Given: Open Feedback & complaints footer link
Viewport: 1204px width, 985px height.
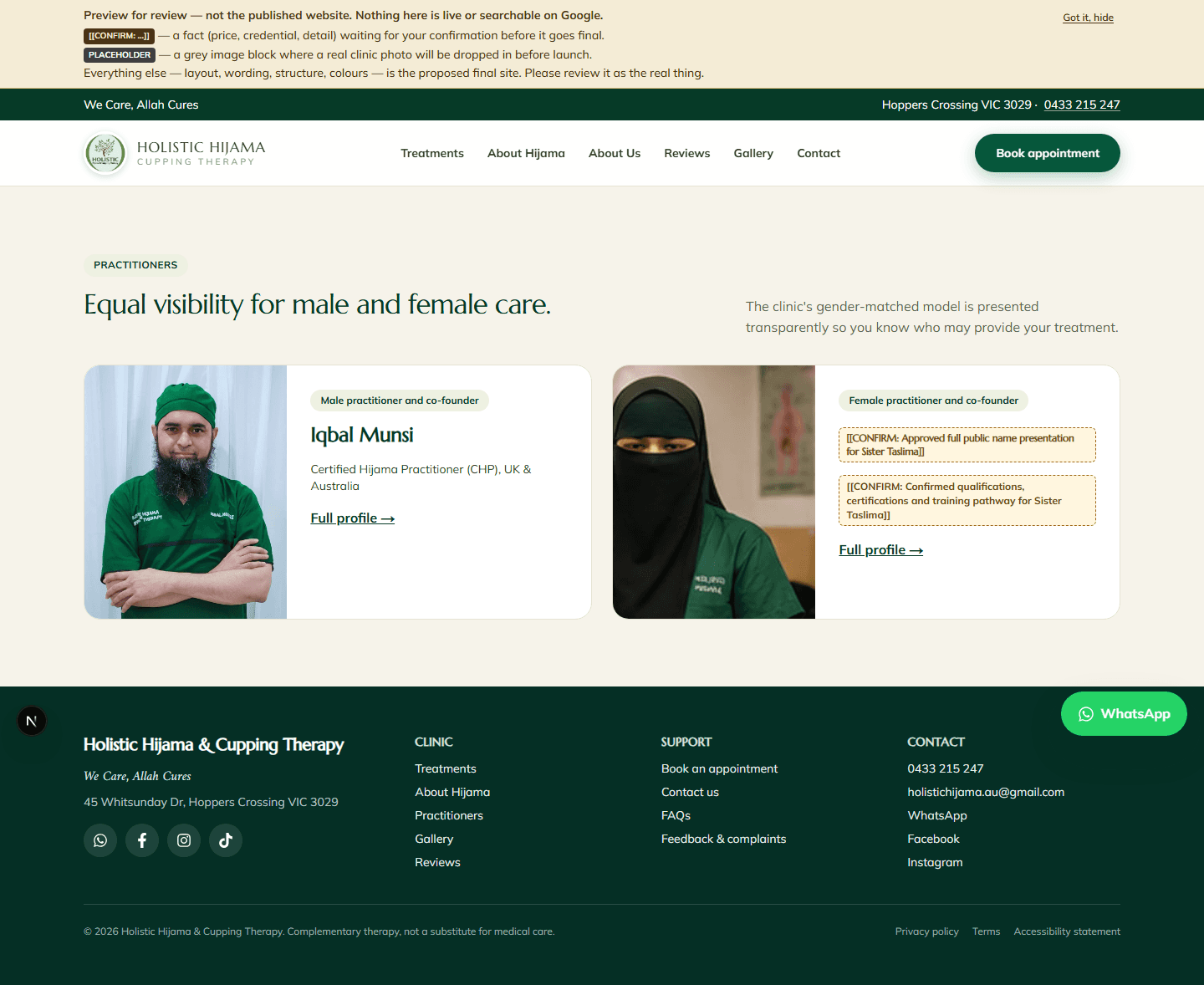Looking at the screenshot, I should (723, 839).
